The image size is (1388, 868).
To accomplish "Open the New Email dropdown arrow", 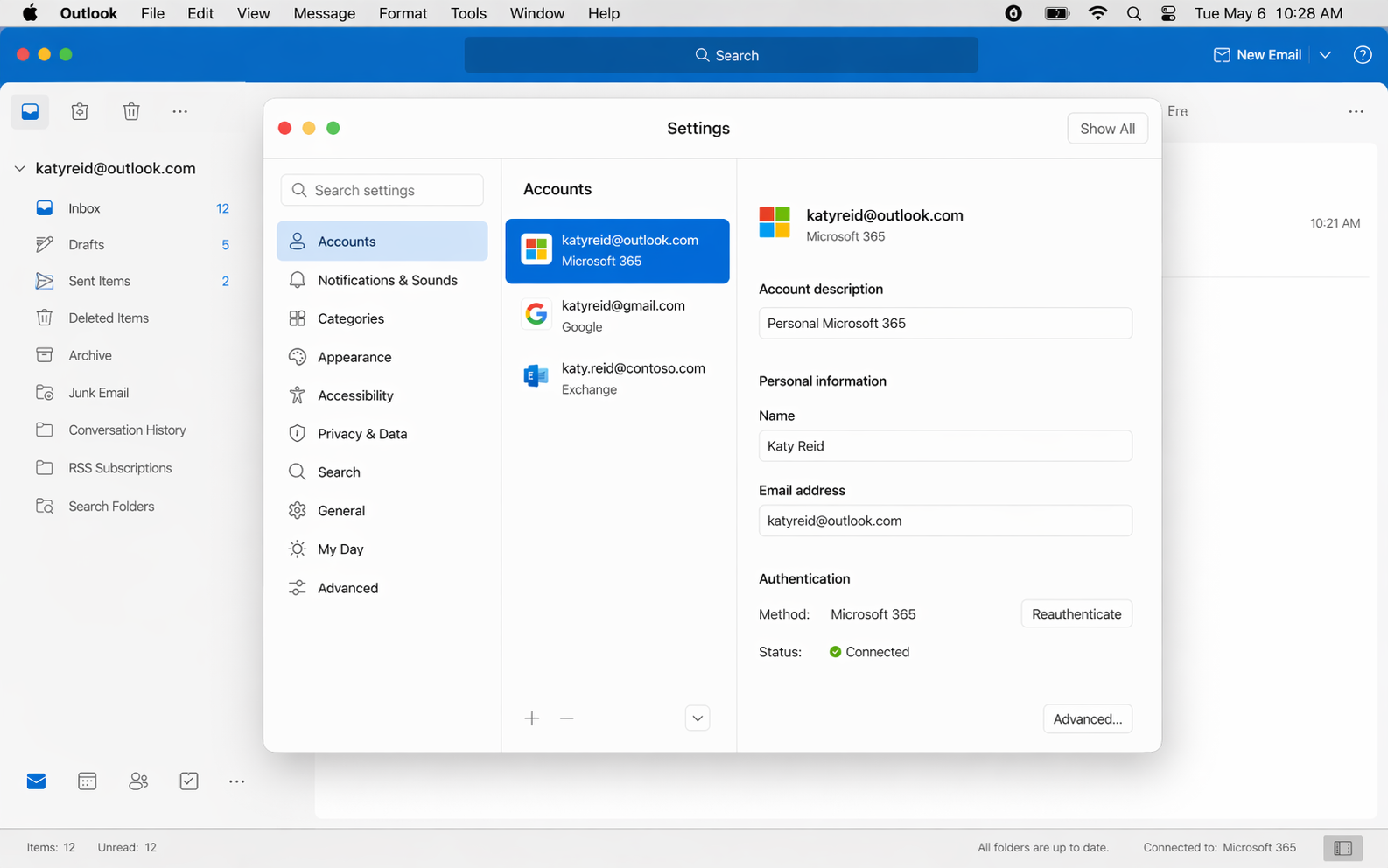I will click(x=1325, y=55).
